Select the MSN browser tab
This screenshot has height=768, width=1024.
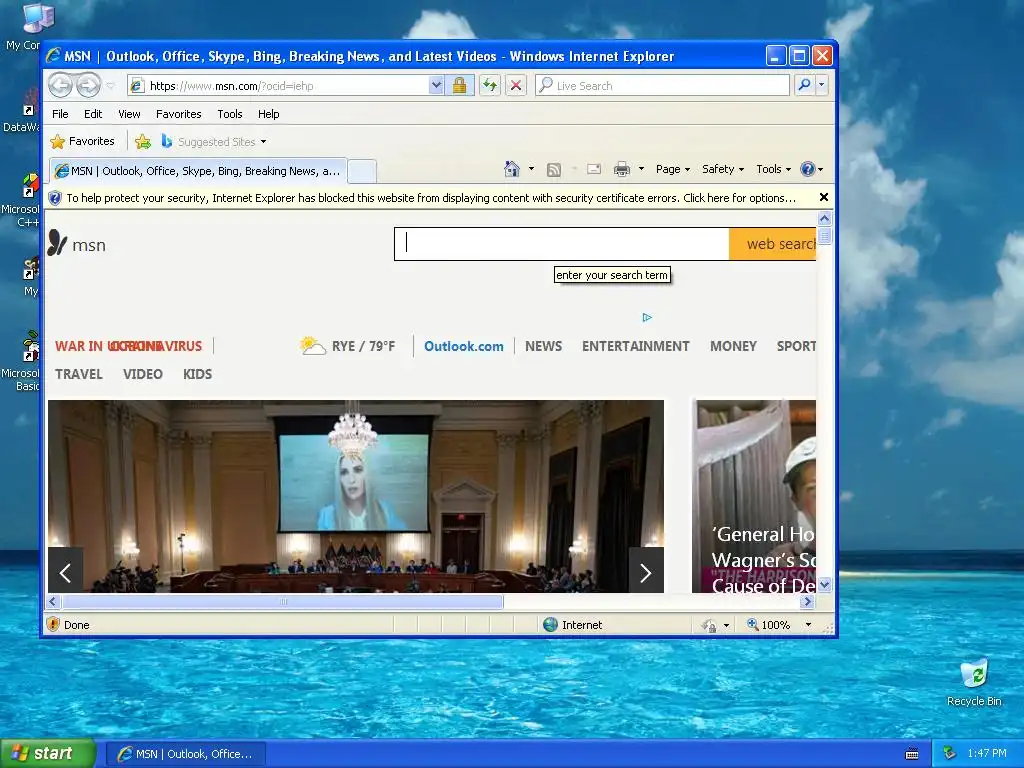(198, 171)
